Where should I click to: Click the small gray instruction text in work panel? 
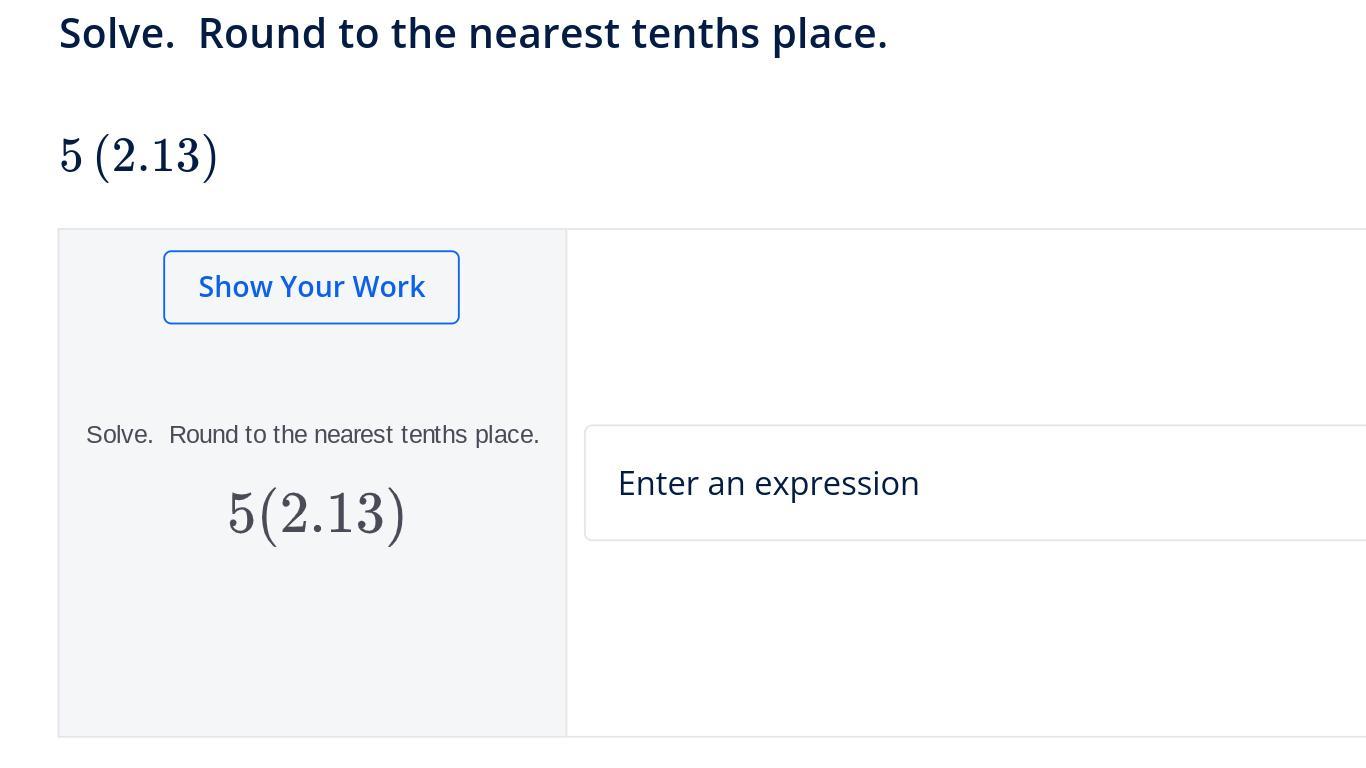click(x=312, y=435)
